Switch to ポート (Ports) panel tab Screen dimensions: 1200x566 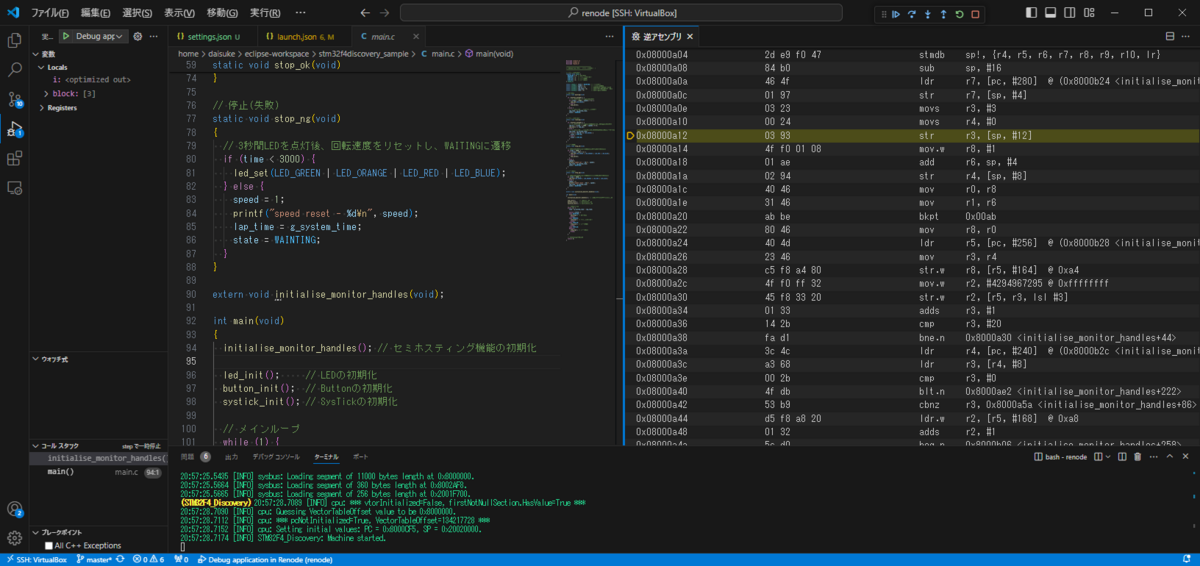[360, 456]
